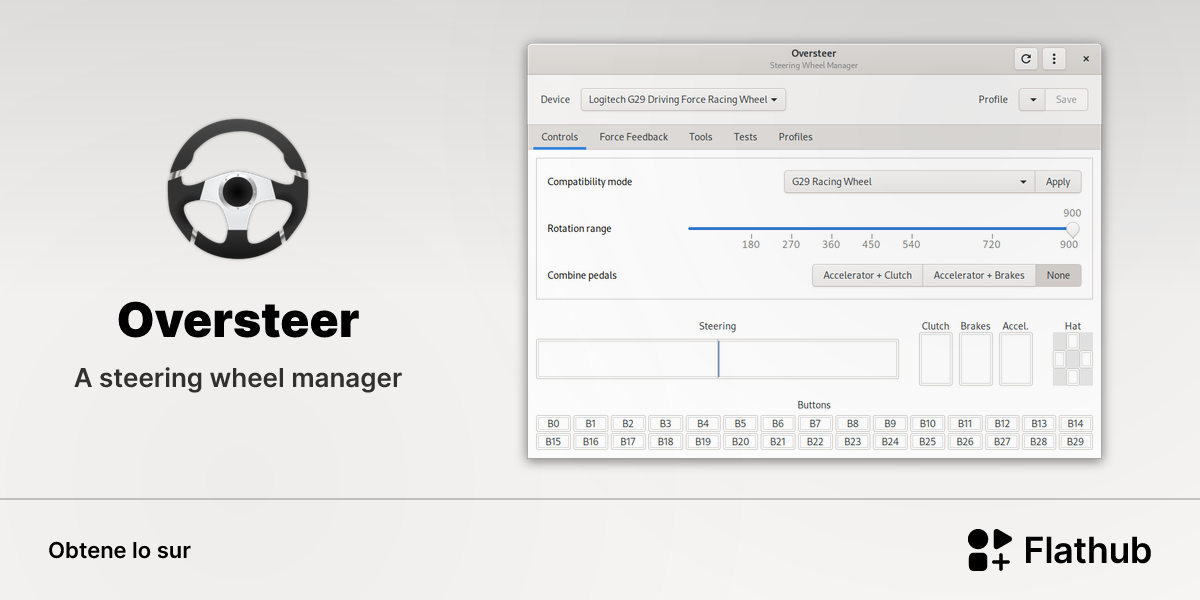Click the Save profile button
The image size is (1200, 600).
coord(1066,99)
